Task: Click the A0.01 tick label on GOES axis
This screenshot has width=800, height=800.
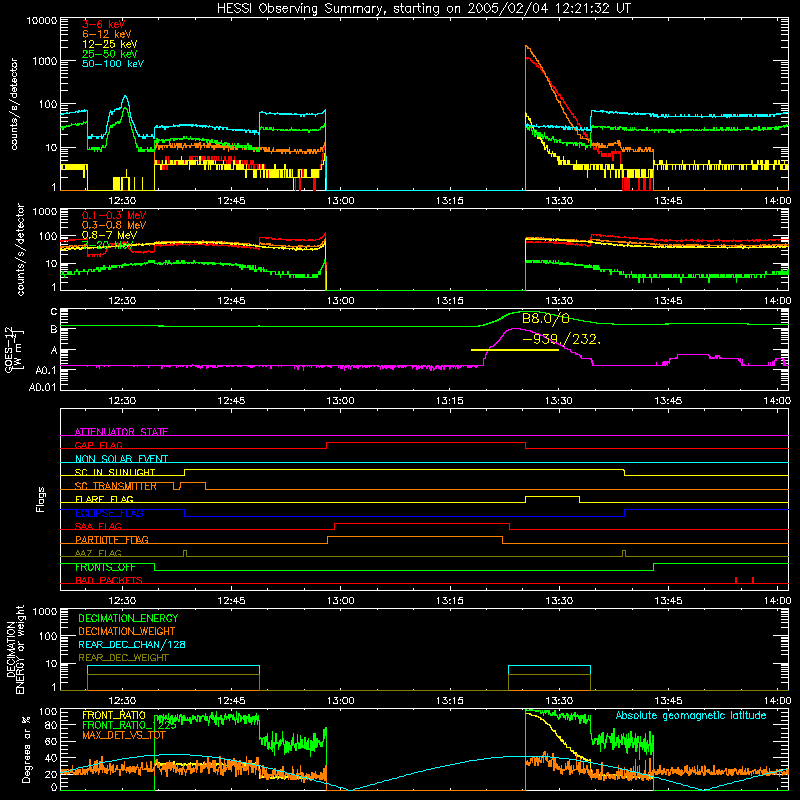Action: [x=43, y=387]
